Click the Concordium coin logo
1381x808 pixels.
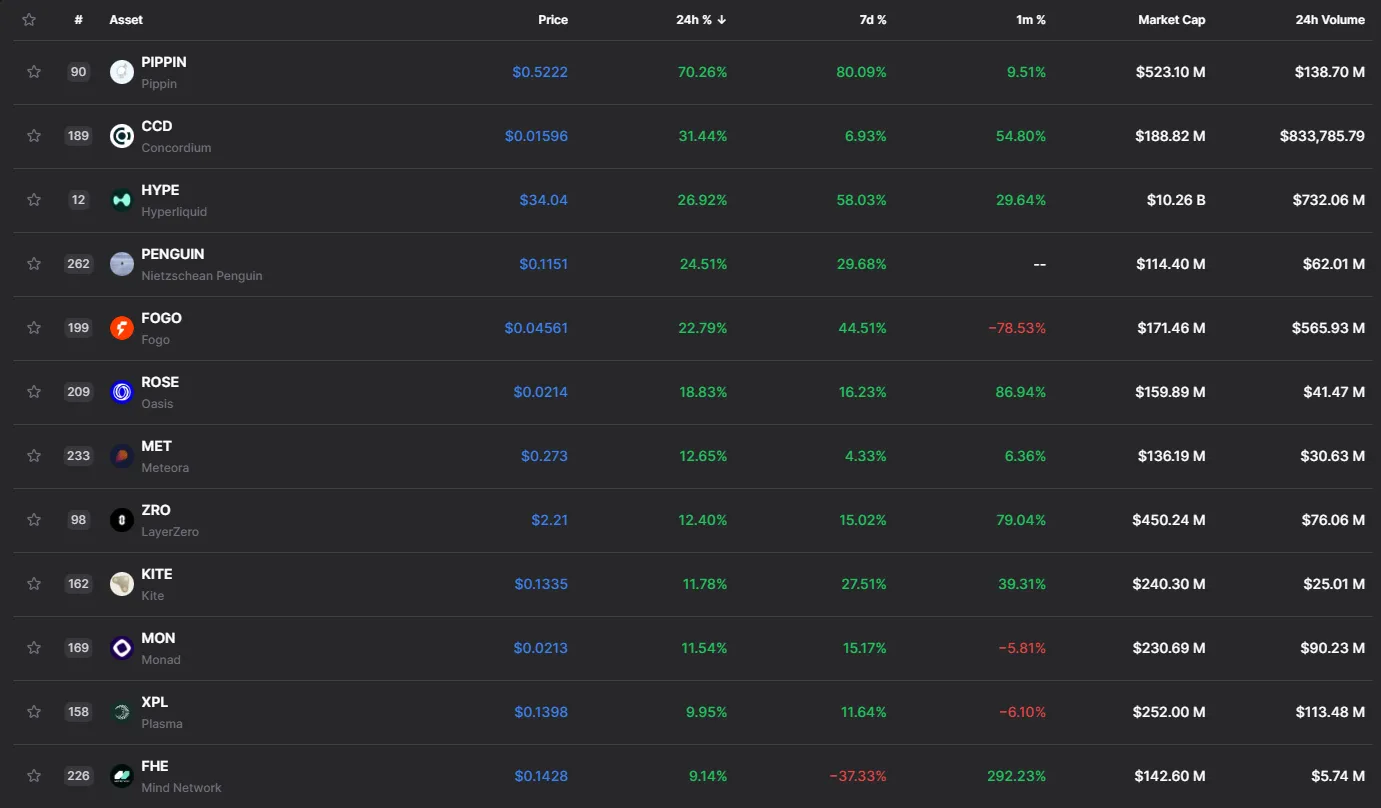click(x=122, y=135)
